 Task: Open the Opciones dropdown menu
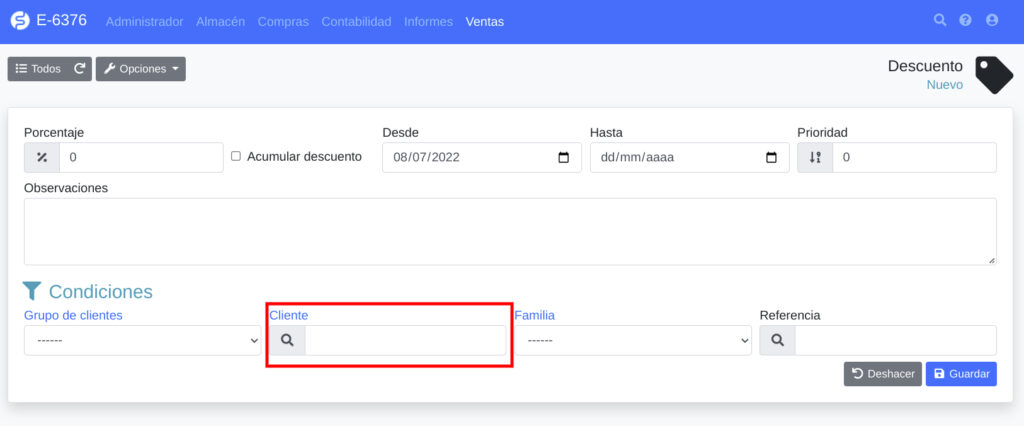[141, 69]
